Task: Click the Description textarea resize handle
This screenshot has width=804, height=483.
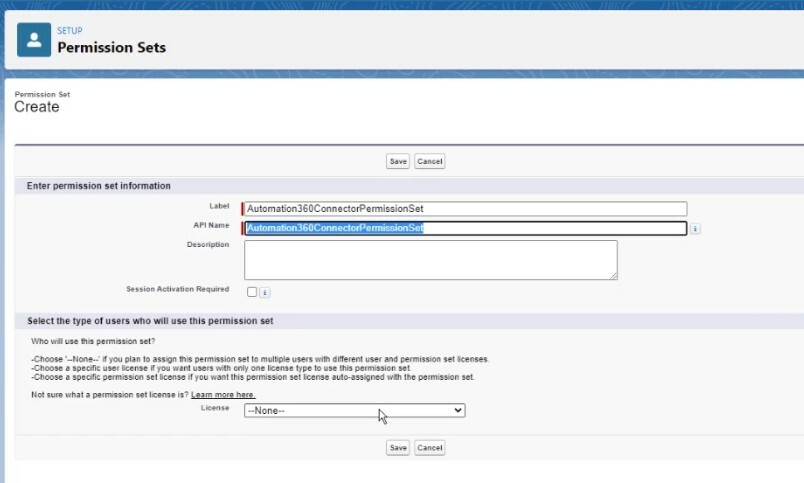Action: coord(614,276)
